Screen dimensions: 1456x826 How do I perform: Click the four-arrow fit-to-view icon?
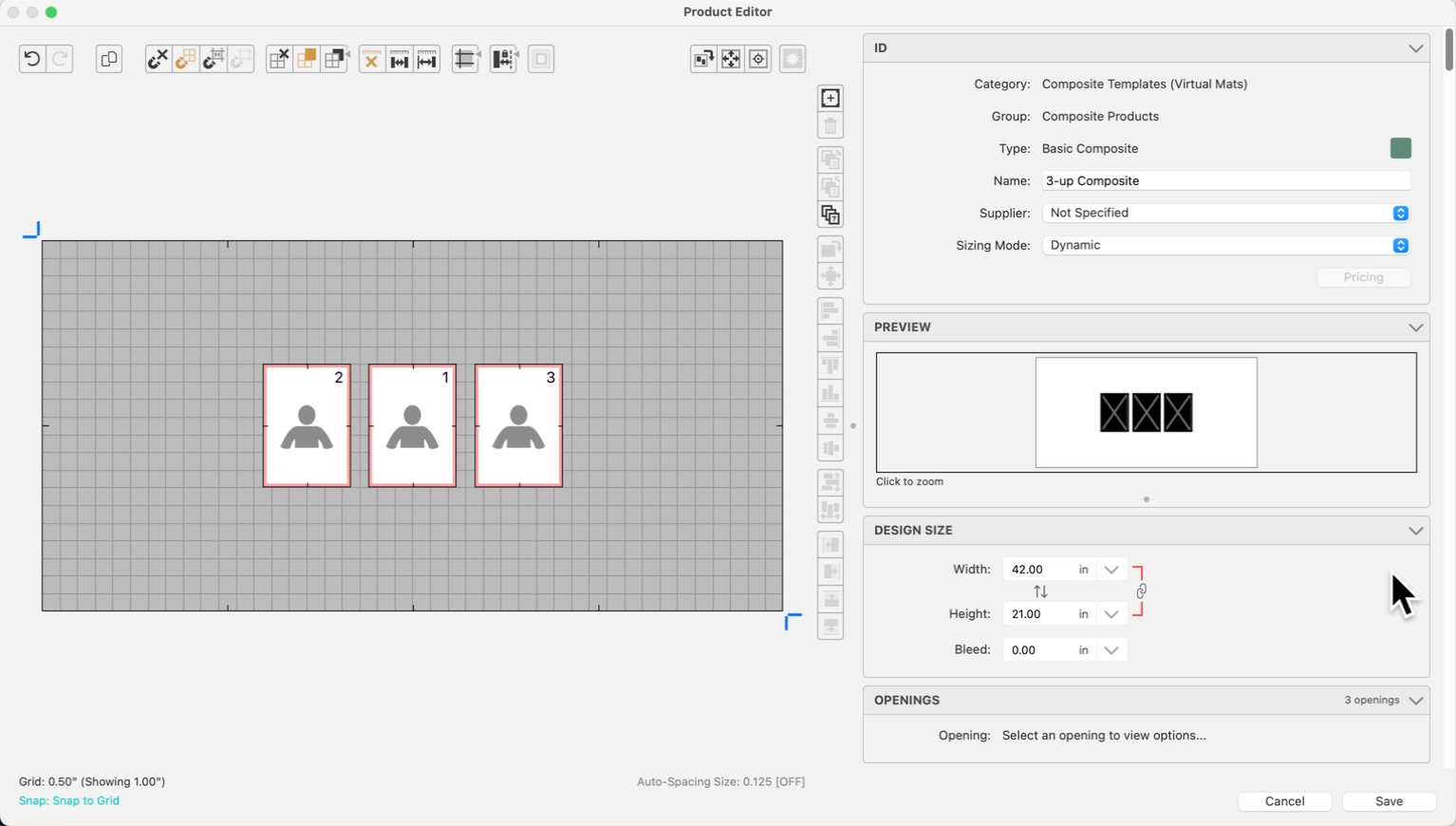pyautogui.click(x=731, y=59)
